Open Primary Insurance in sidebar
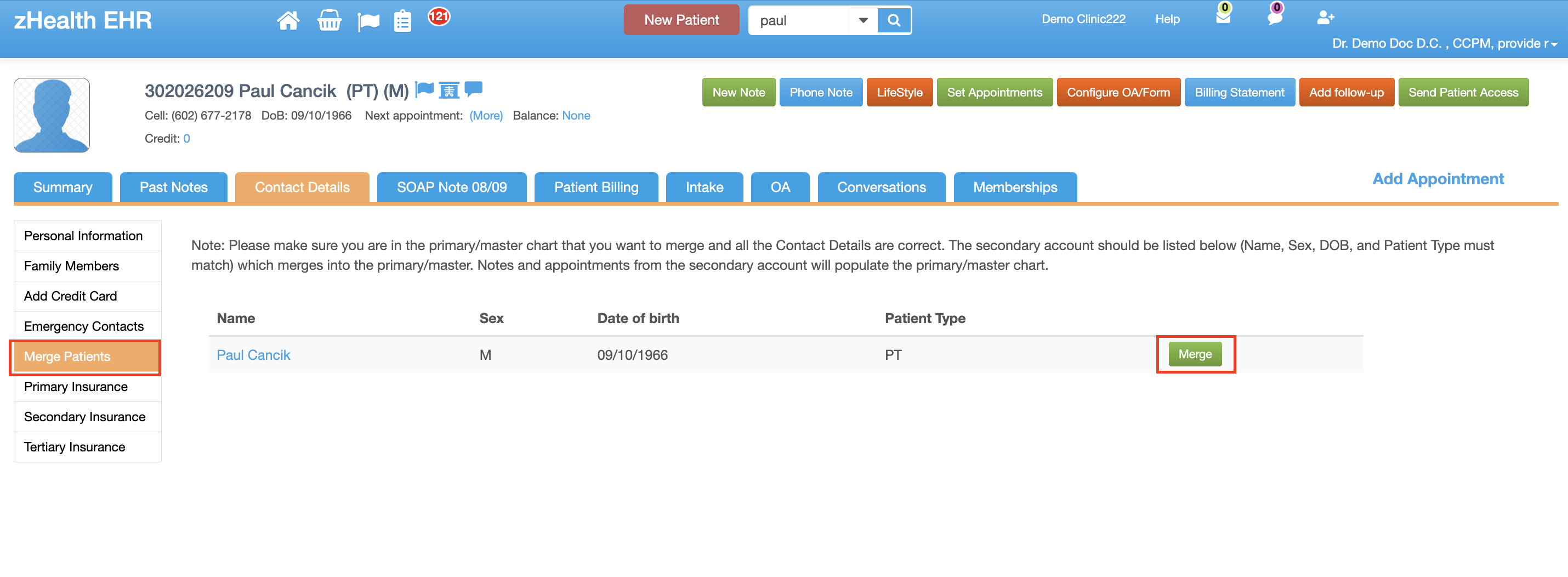The height and width of the screenshot is (577, 1568). click(88, 387)
